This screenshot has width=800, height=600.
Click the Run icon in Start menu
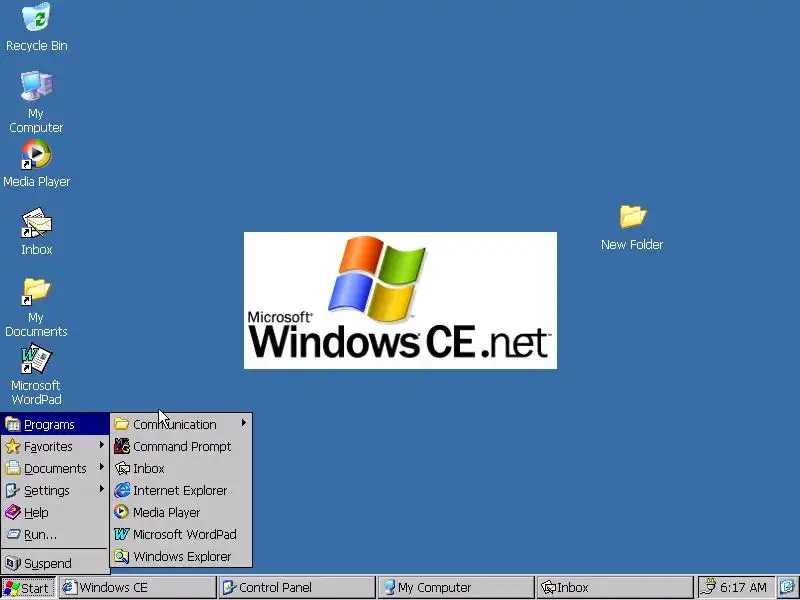pyautogui.click(x=13, y=534)
